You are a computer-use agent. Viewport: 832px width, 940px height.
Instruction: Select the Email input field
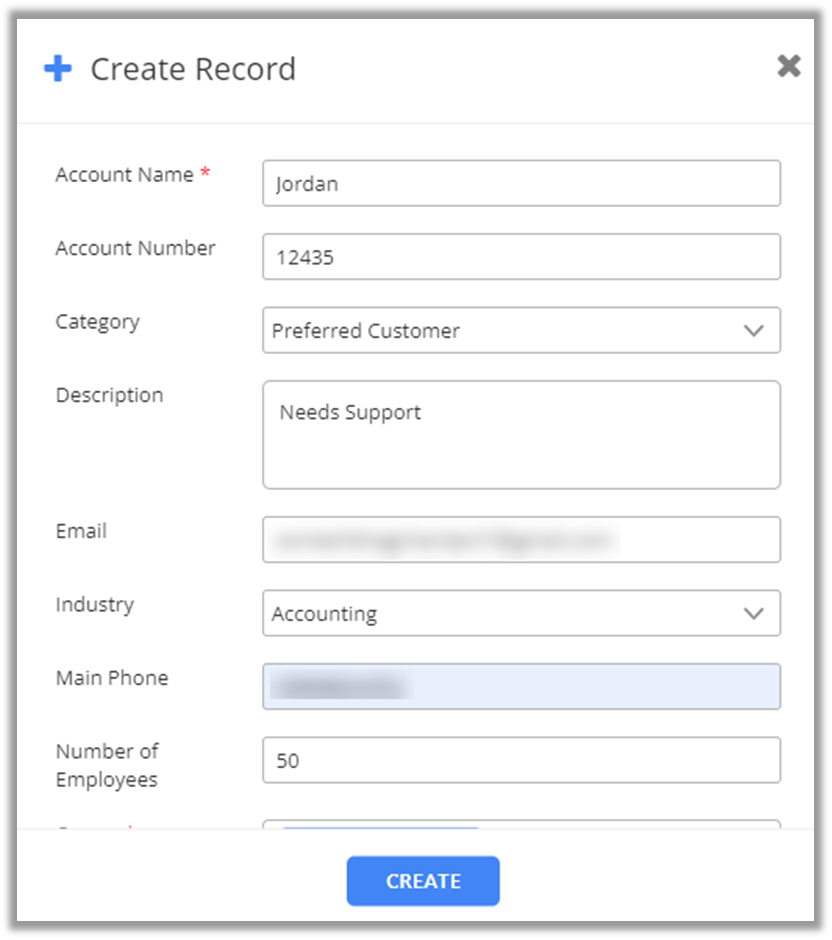[521, 540]
